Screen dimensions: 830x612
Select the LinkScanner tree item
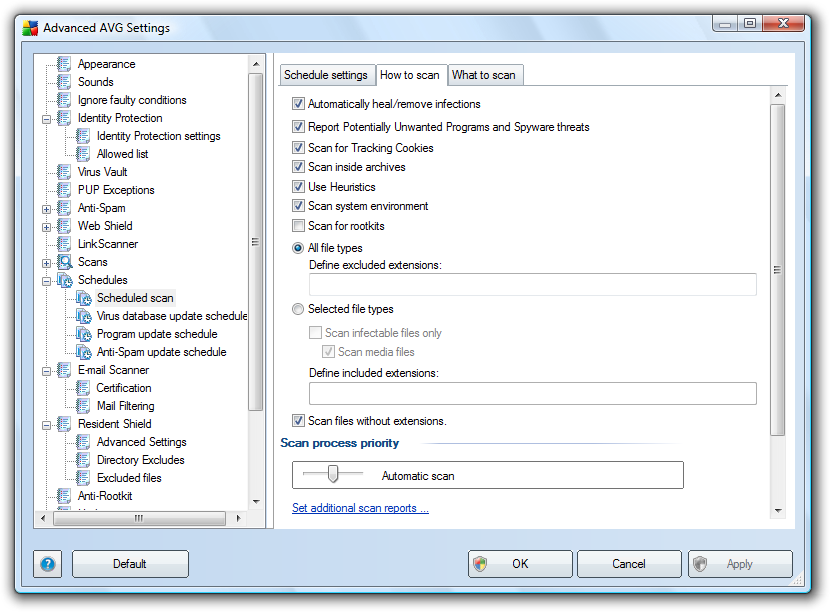[108, 244]
